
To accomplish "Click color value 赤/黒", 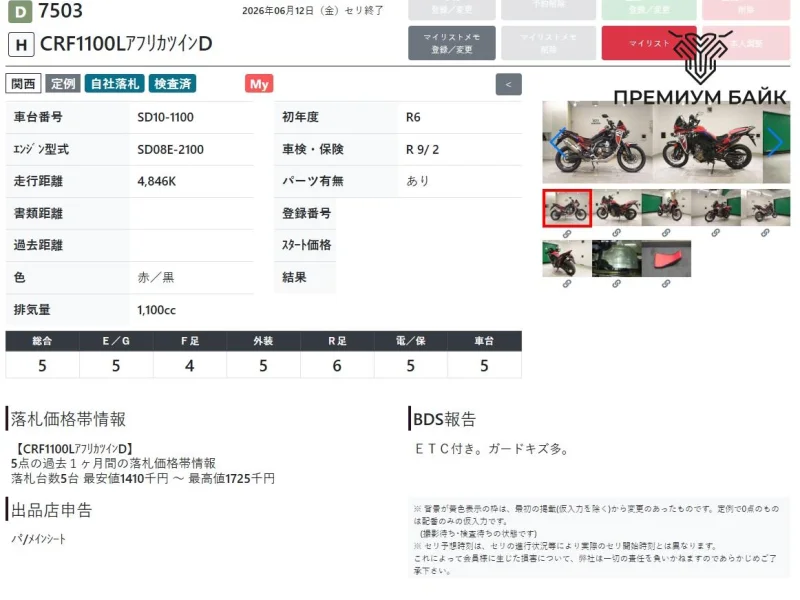I will (156, 278).
